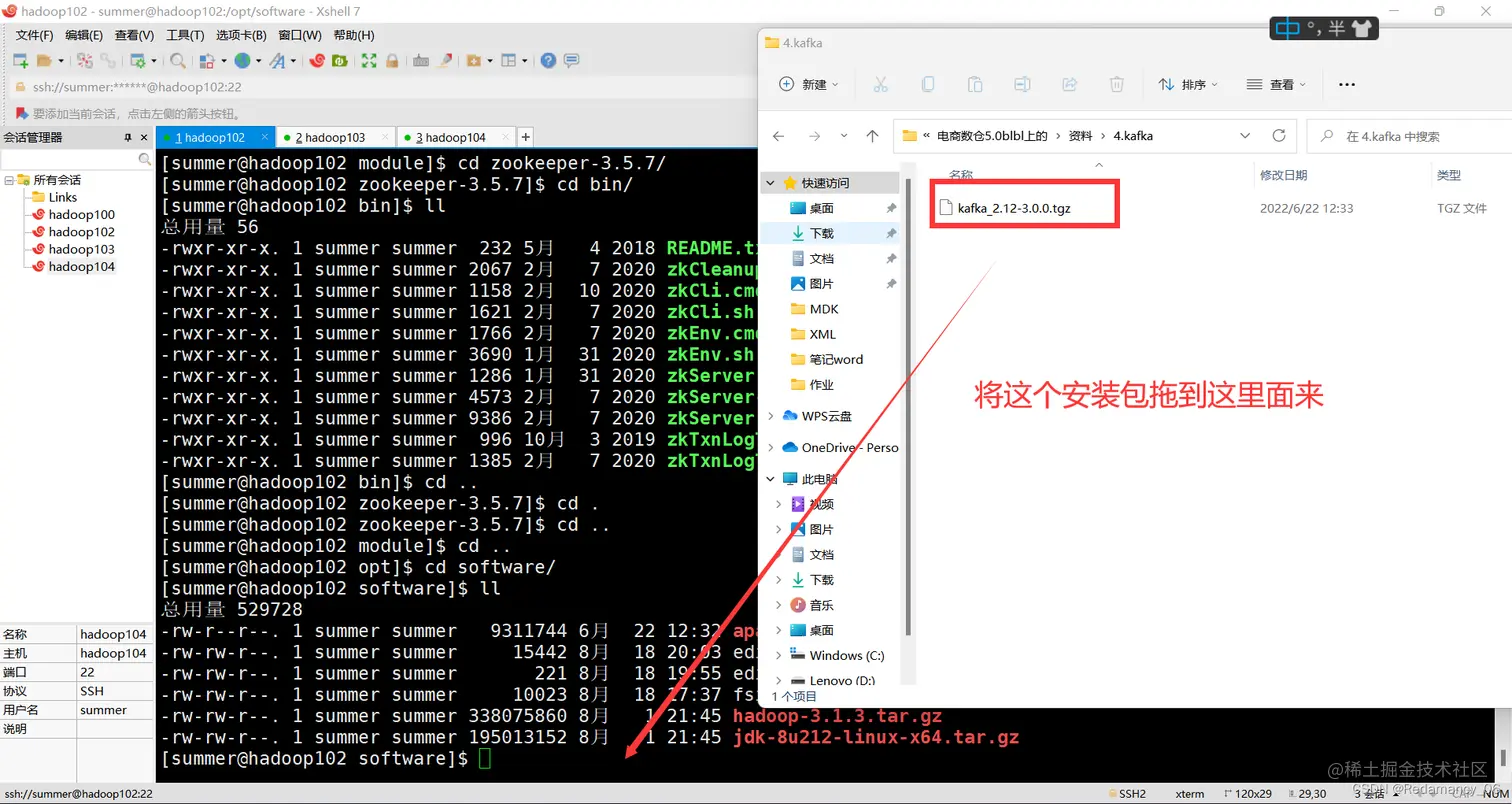Screen dimensions: 1512x804
Task: Open the 查看(V) menu in Xshell
Action: pyautogui.click(x=134, y=35)
